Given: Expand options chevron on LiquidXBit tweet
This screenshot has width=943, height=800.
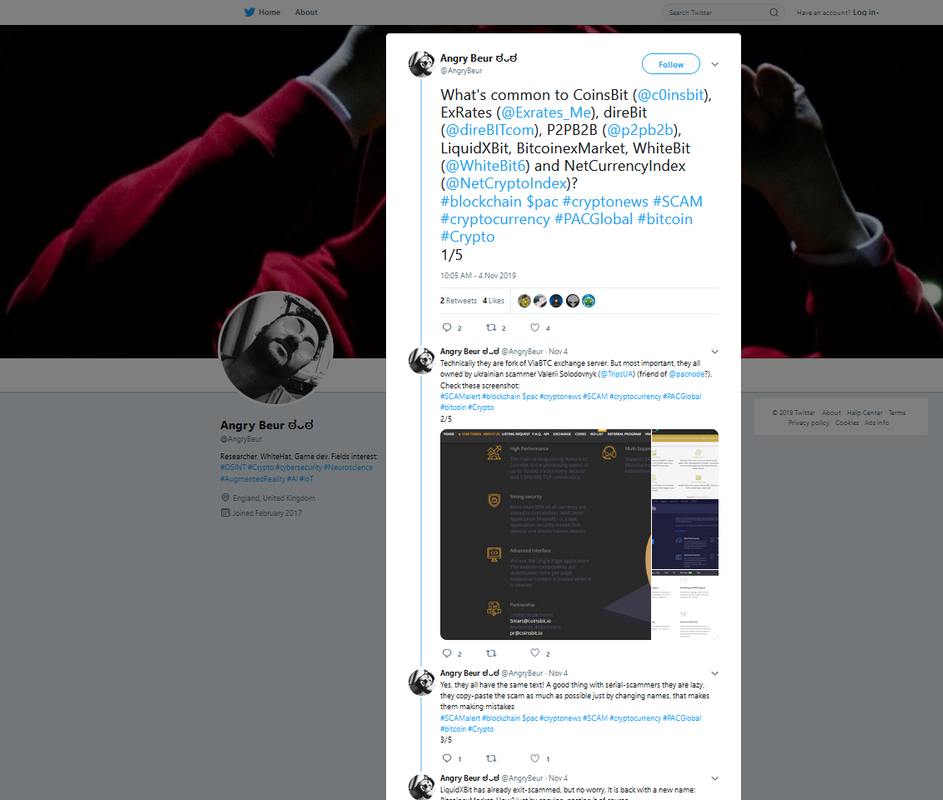Looking at the screenshot, I should [x=714, y=778].
